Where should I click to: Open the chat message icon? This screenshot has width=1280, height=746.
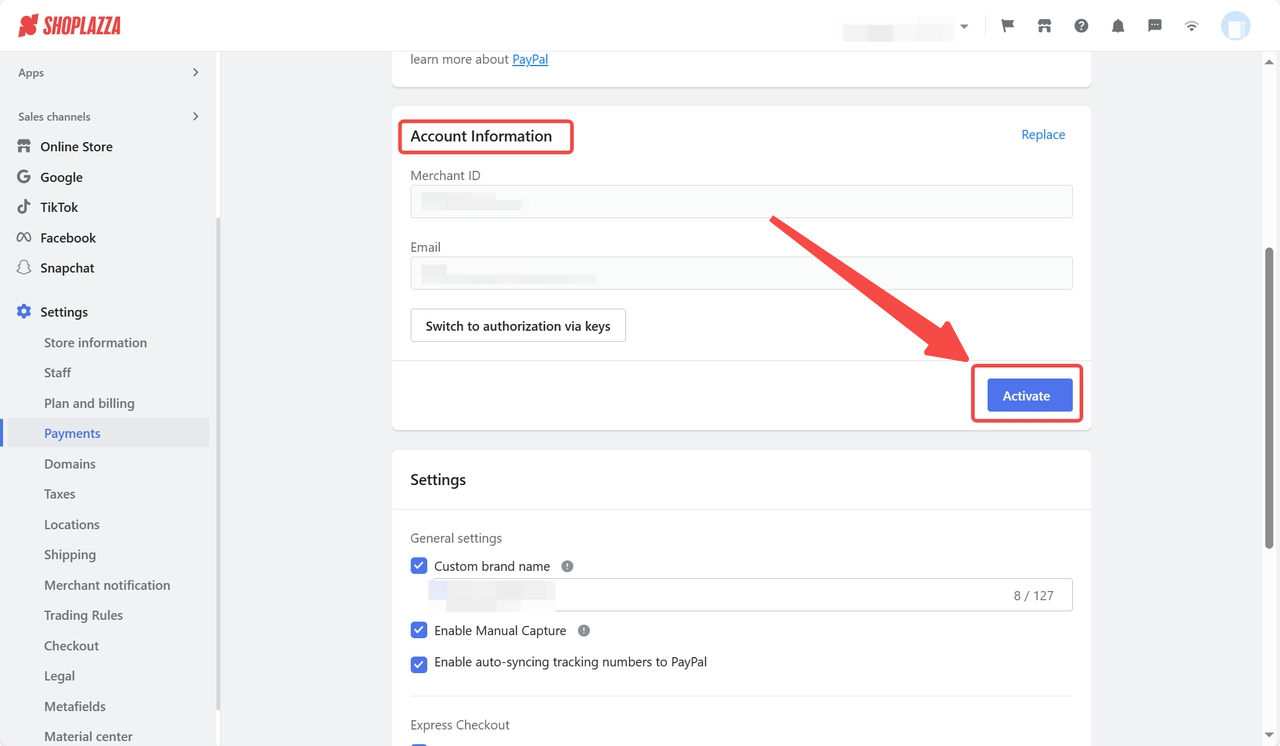coord(1155,26)
